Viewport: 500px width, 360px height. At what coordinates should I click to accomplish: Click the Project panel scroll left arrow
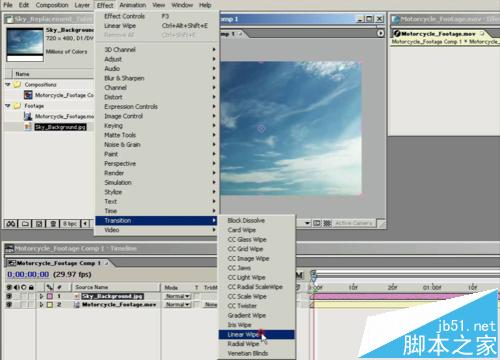(86, 223)
